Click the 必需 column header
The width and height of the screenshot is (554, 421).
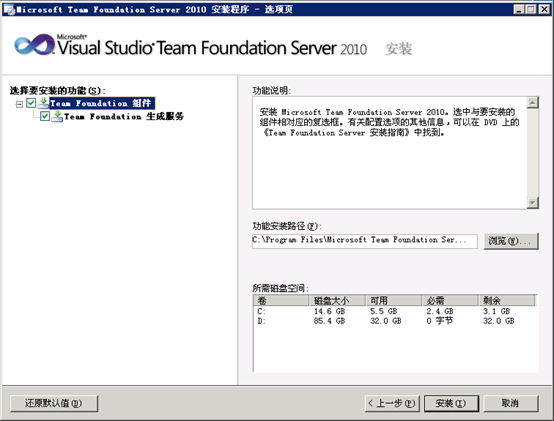point(450,301)
